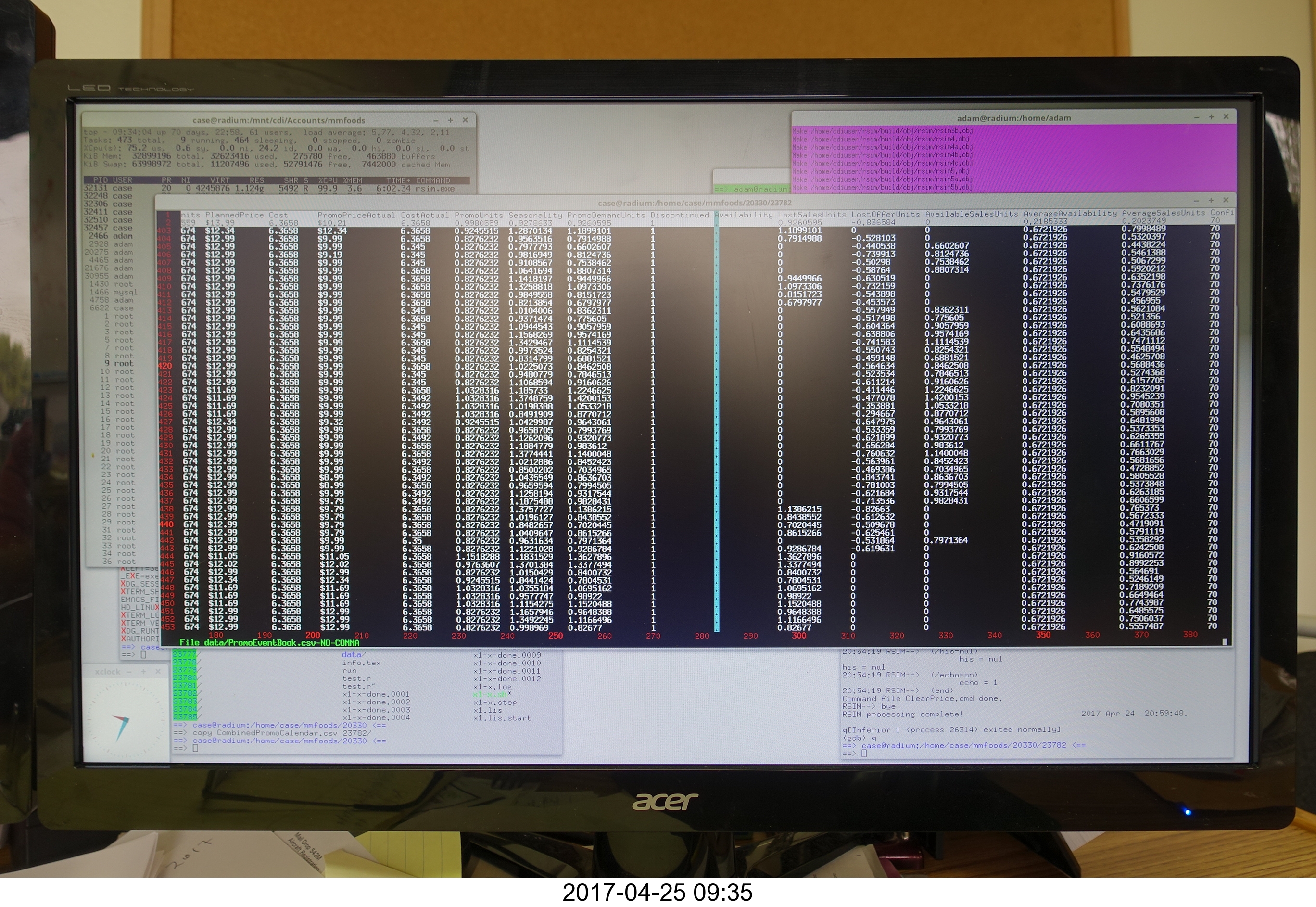Click the %CPU header in top window
Viewport: 1316px width, 907px height.
click(328, 180)
